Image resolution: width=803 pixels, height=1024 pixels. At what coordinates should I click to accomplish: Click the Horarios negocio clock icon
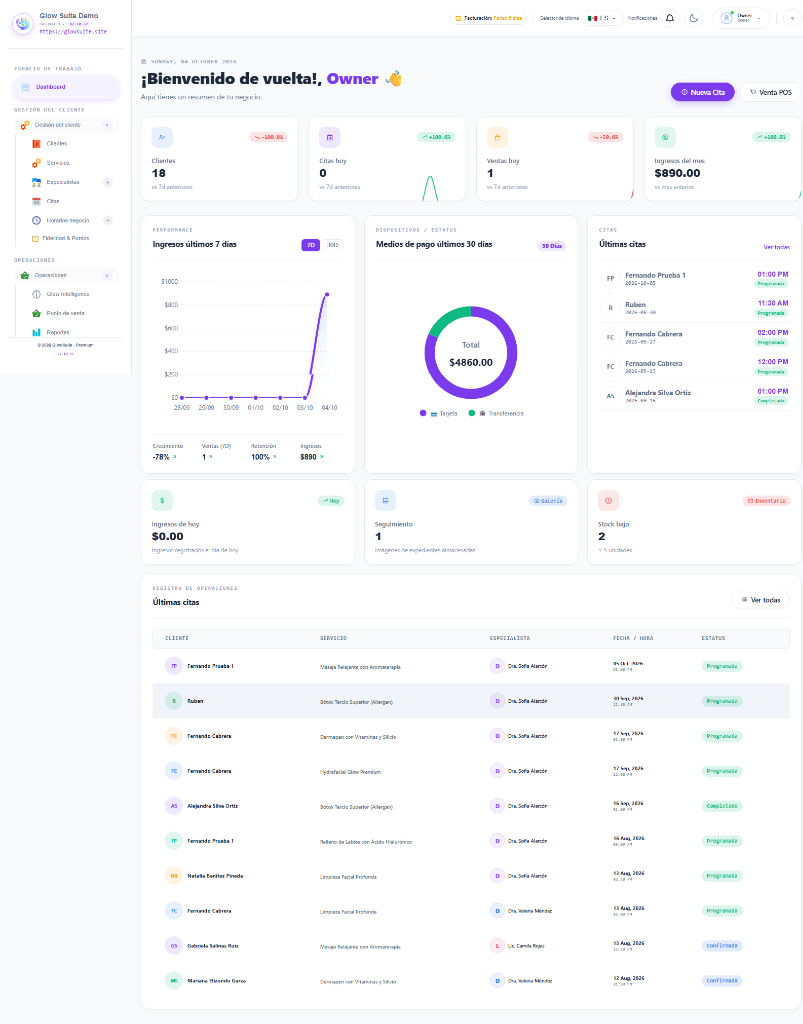click(37, 221)
